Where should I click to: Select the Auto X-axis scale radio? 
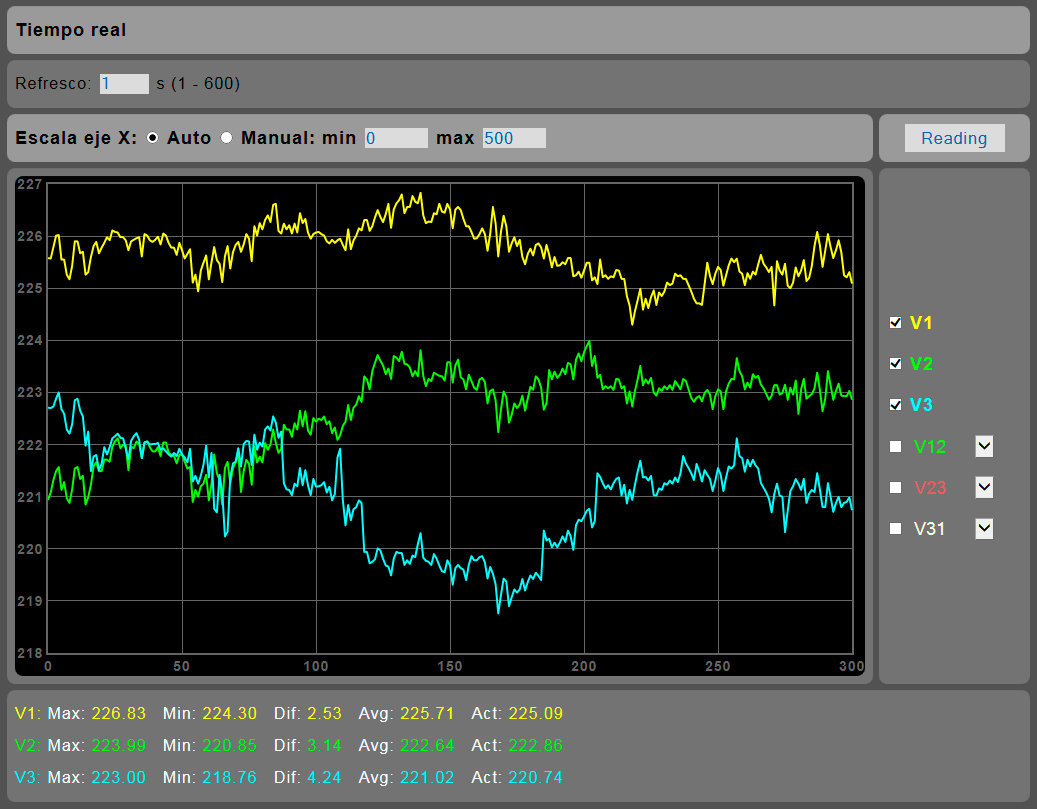[x=153, y=138]
